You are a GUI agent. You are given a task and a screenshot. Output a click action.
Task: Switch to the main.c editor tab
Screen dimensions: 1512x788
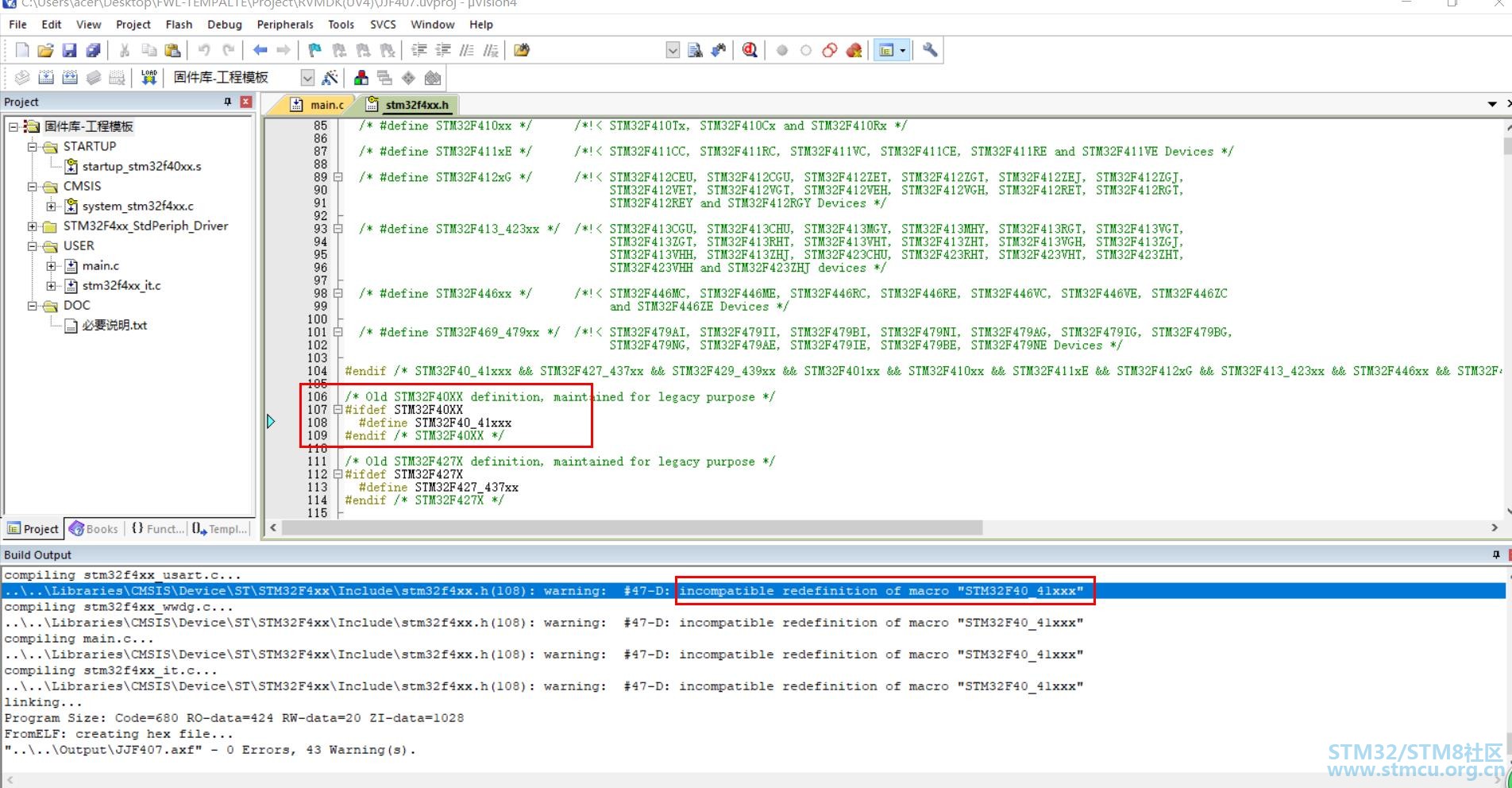point(317,104)
